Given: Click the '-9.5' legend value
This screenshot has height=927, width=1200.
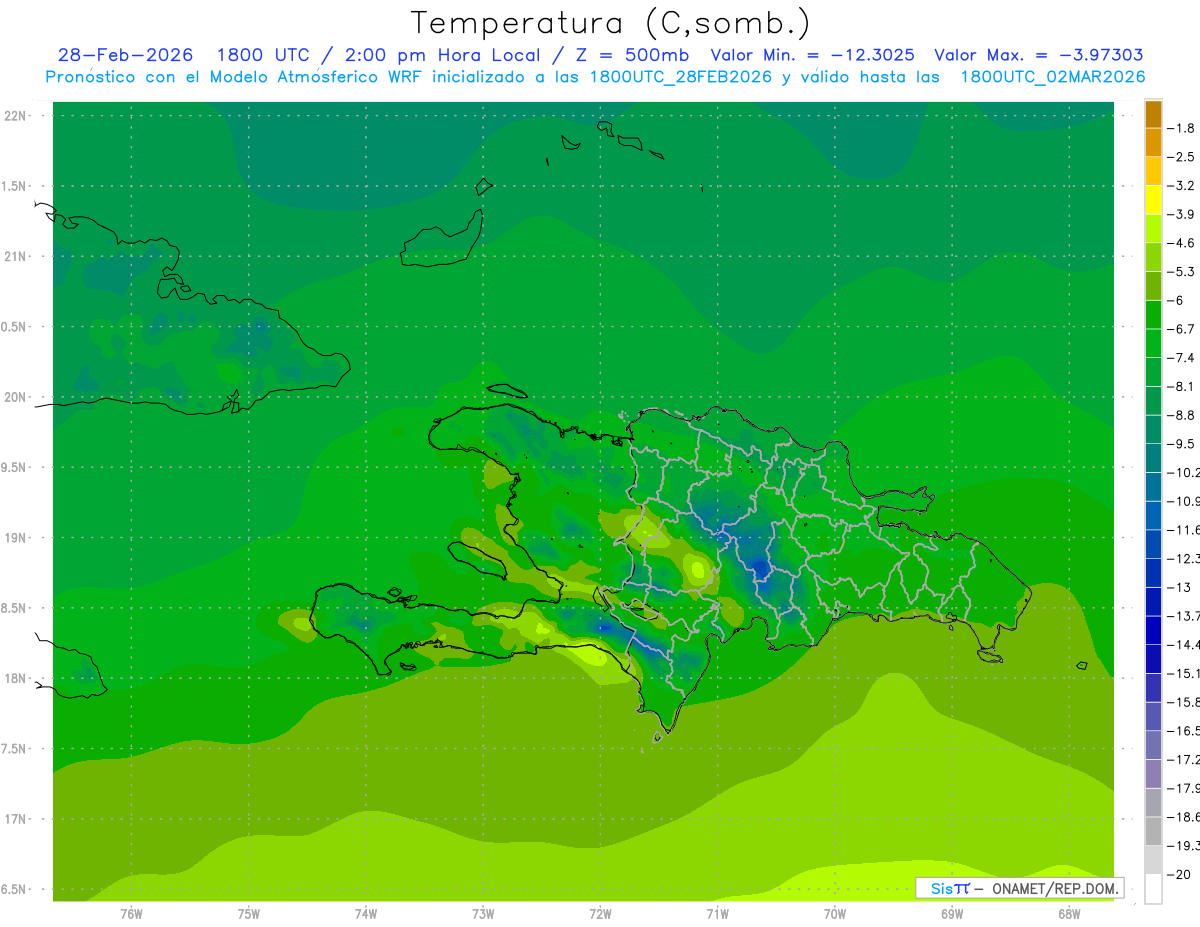Looking at the screenshot, I should [x=1181, y=444].
